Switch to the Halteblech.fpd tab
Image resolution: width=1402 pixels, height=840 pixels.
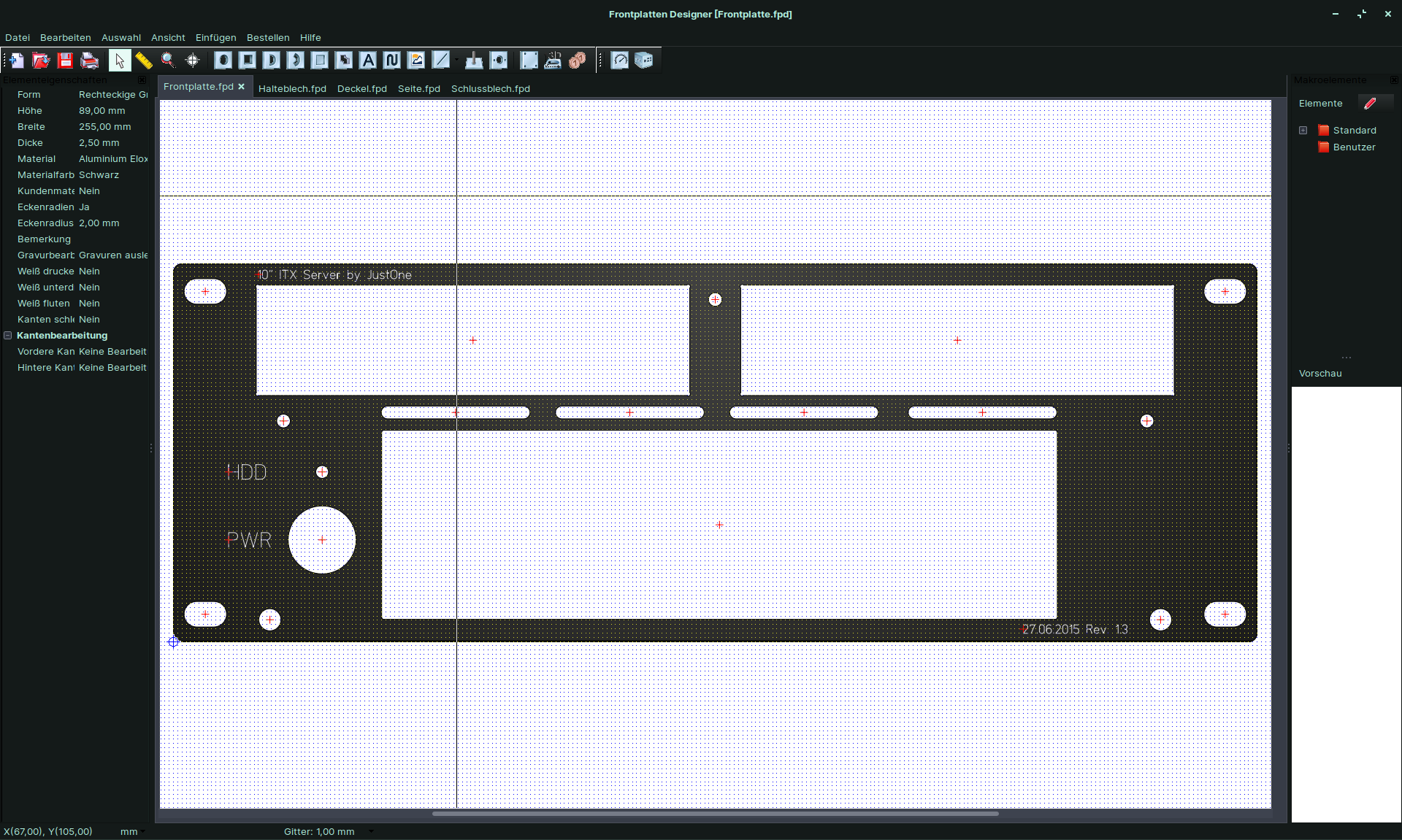(292, 89)
